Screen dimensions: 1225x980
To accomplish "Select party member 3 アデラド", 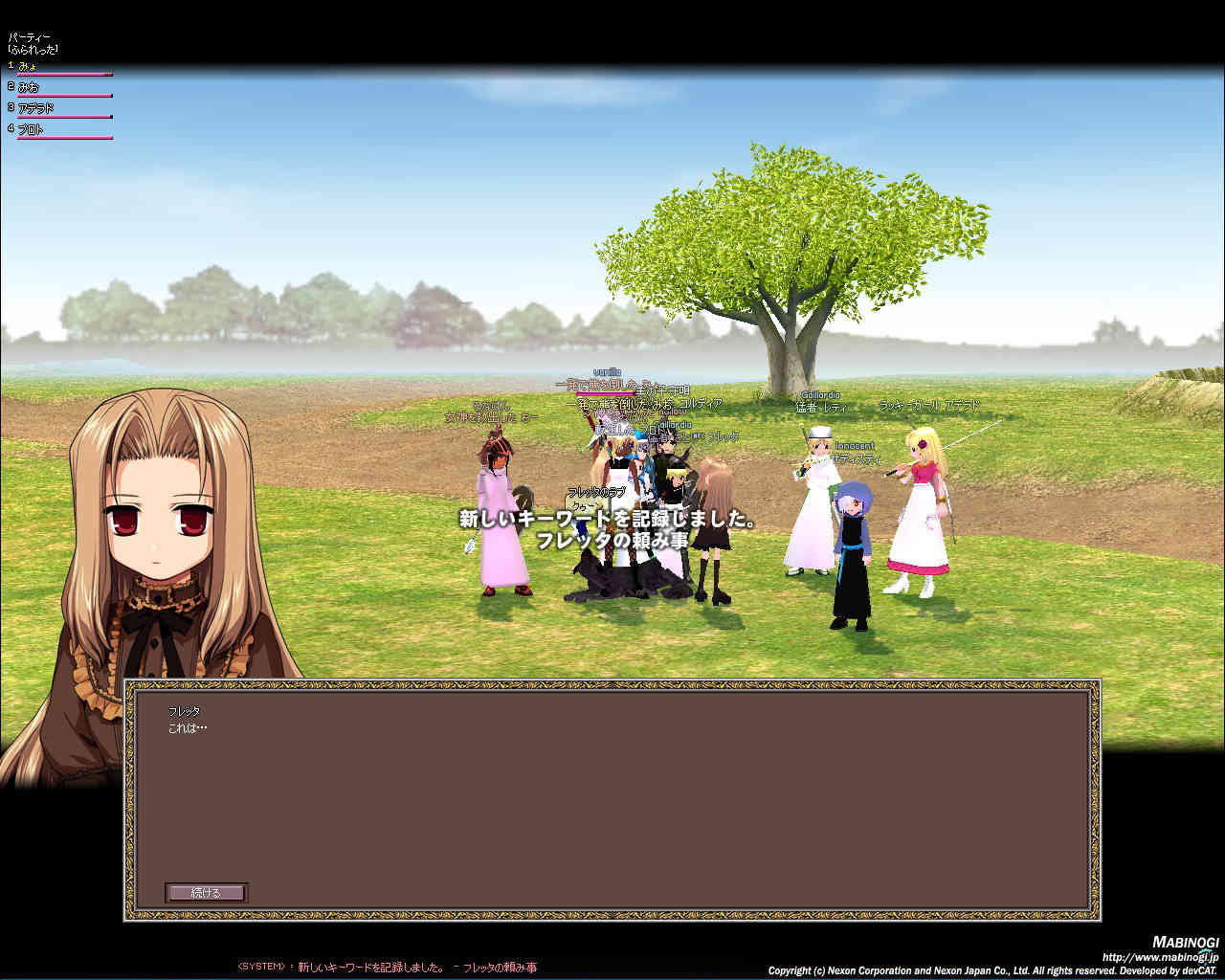I will tap(35, 108).
